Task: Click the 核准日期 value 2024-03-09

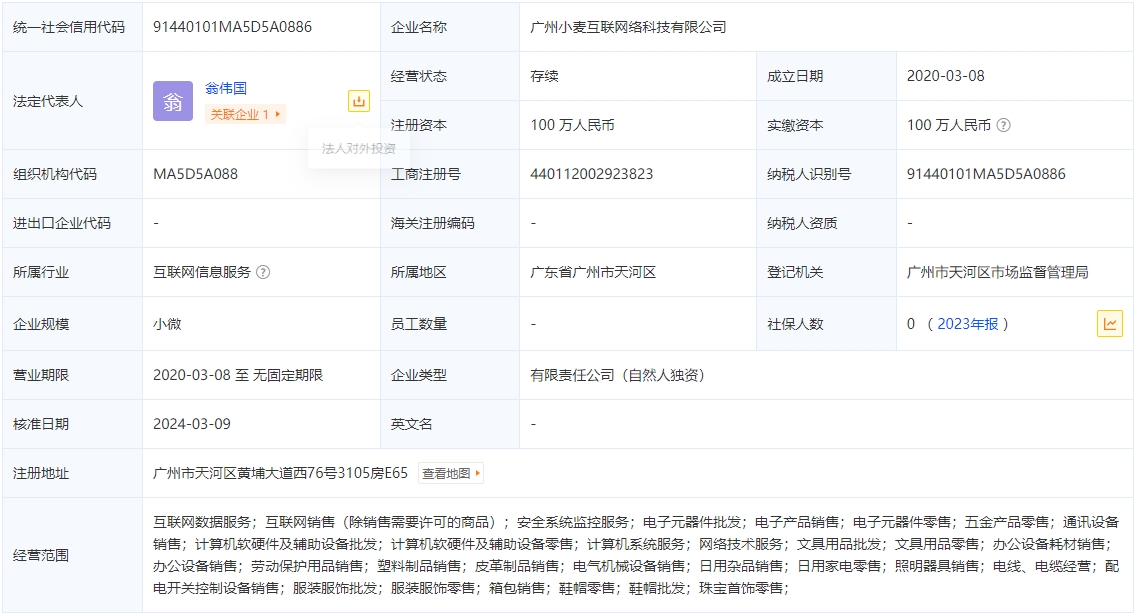Action: pyautogui.click(x=192, y=424)
